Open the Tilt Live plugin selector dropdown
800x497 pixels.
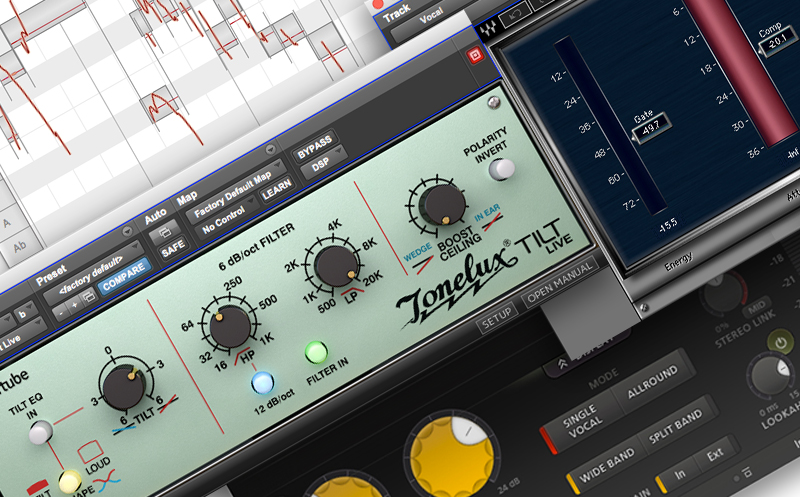(23, 336)
